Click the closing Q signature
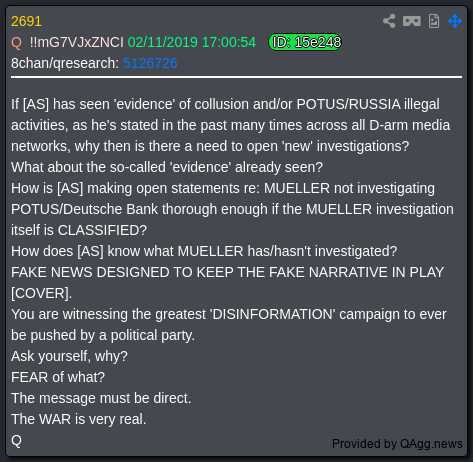 pyautogui.click(x=16, y=441)
